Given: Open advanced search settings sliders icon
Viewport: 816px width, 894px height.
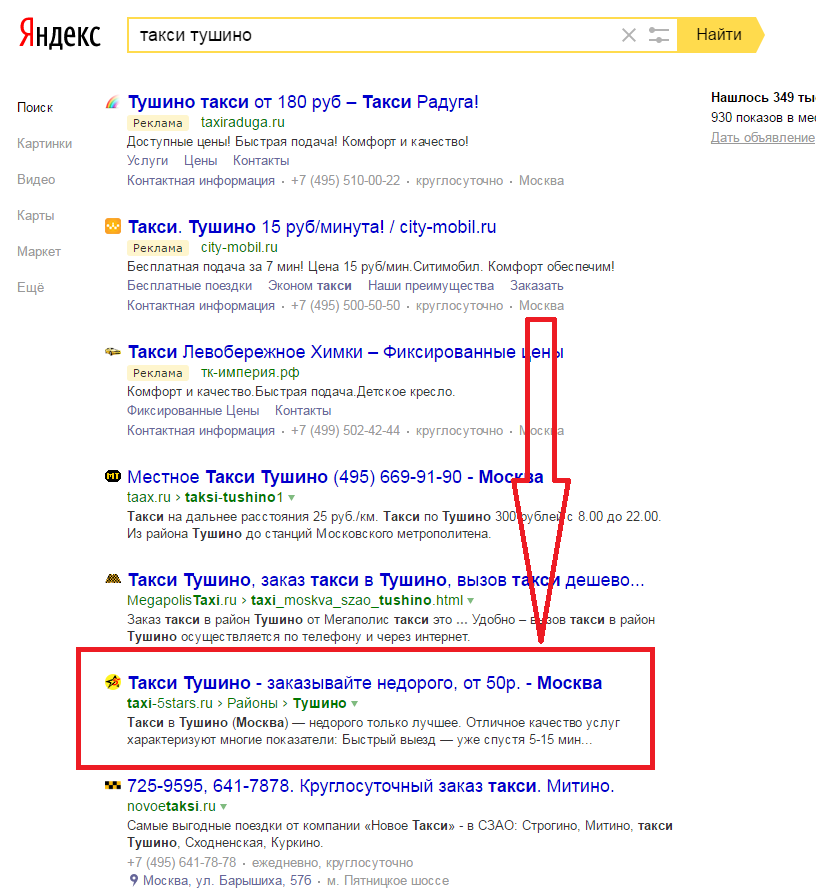Looking at the screenshot, I should (659, 35).
